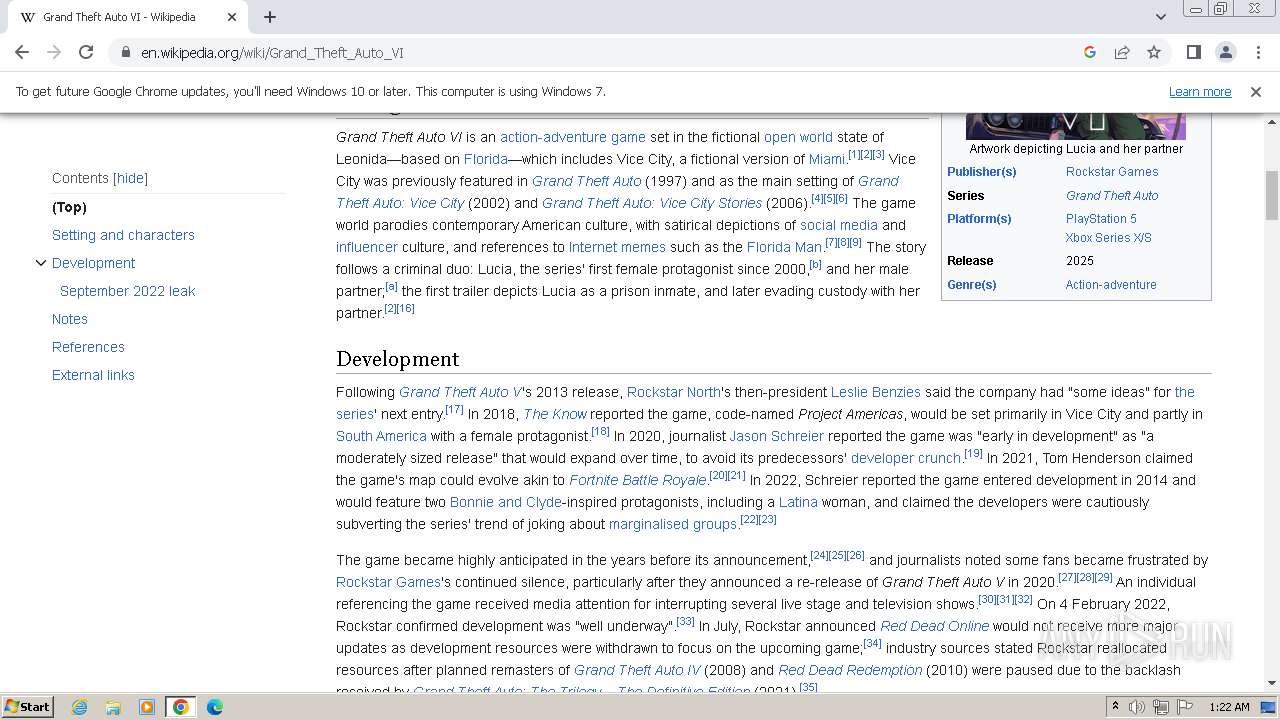Open the tab search dropdown

point(1160,17)
